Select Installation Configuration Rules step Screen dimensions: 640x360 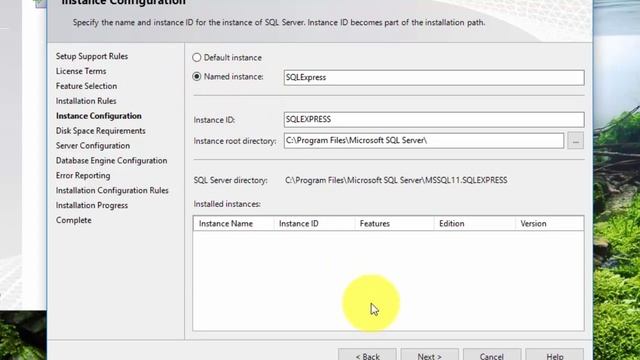click(112, 190)
